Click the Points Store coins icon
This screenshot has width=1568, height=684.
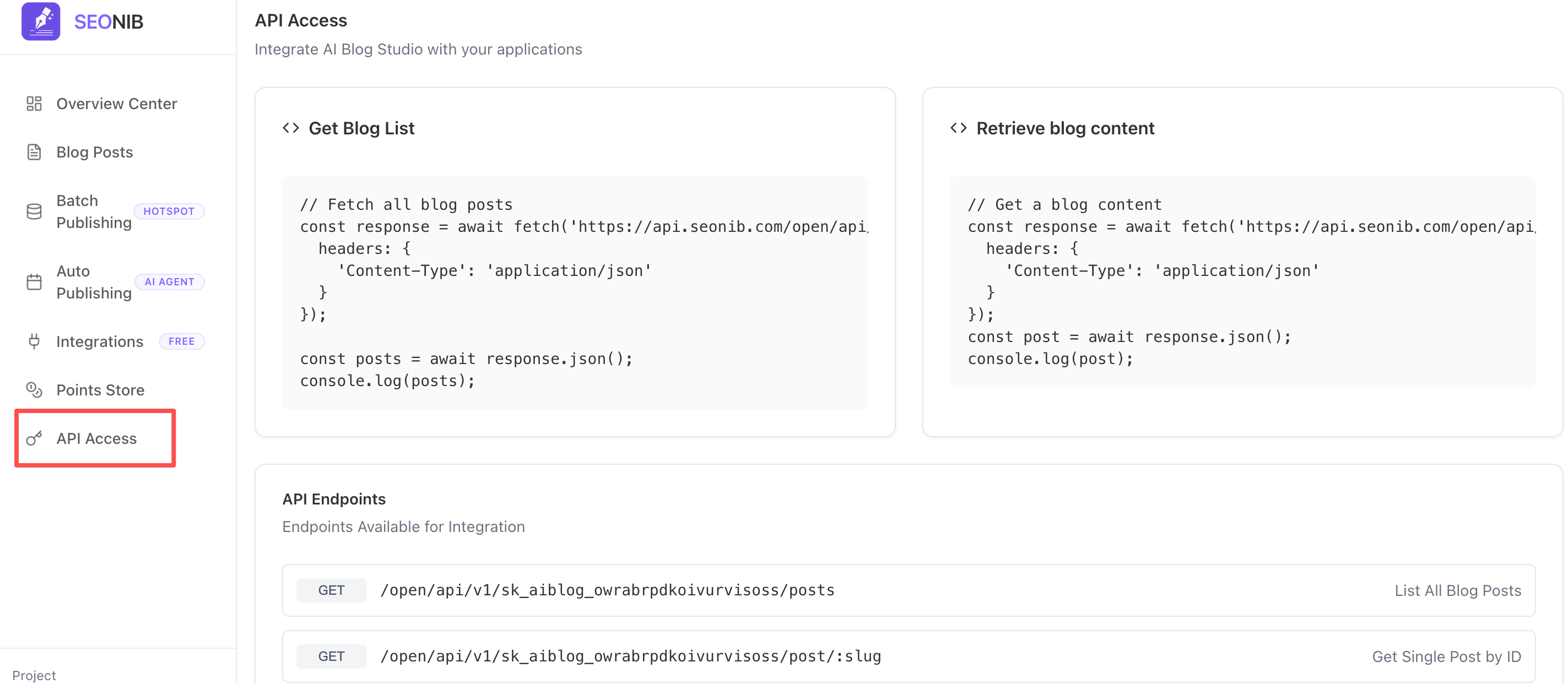pyautogui.click(x=34, y=389)
